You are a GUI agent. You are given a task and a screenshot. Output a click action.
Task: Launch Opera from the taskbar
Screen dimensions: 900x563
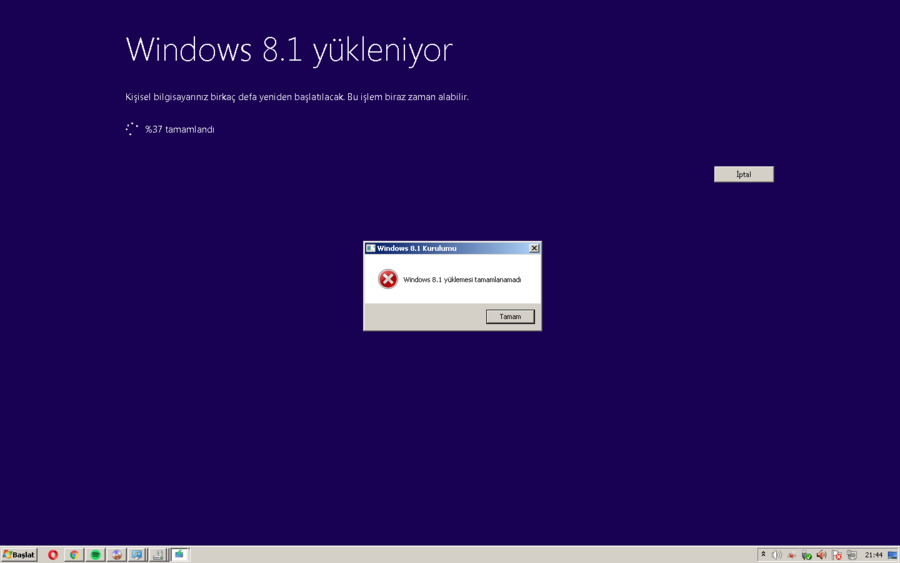[x=53, y=554]
